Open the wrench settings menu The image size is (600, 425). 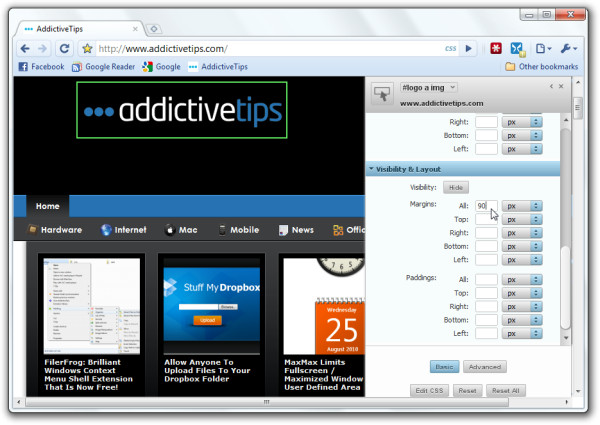[x=569, y=49]
